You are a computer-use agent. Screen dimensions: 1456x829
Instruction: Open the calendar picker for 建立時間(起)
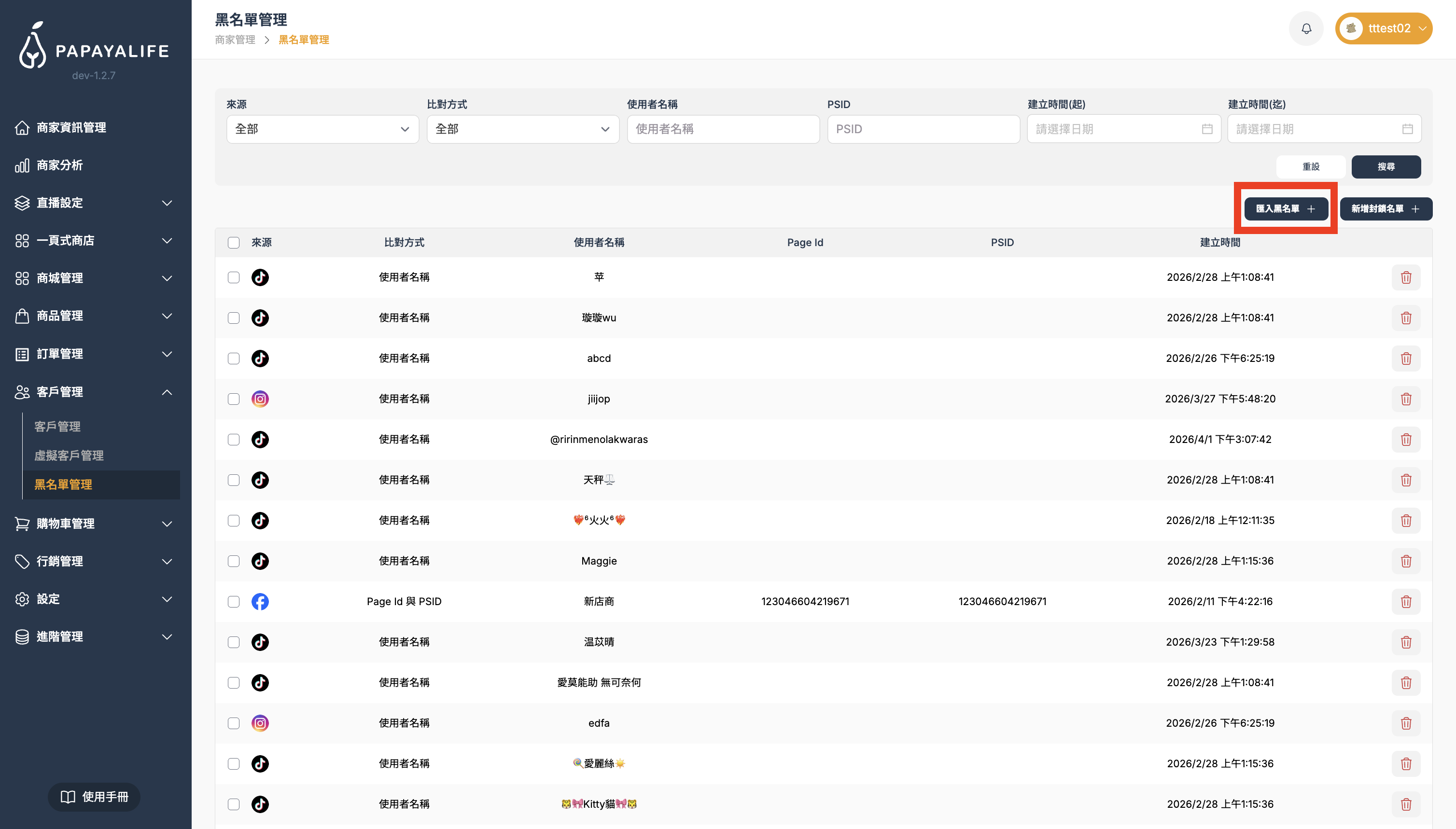[1208, 129]
